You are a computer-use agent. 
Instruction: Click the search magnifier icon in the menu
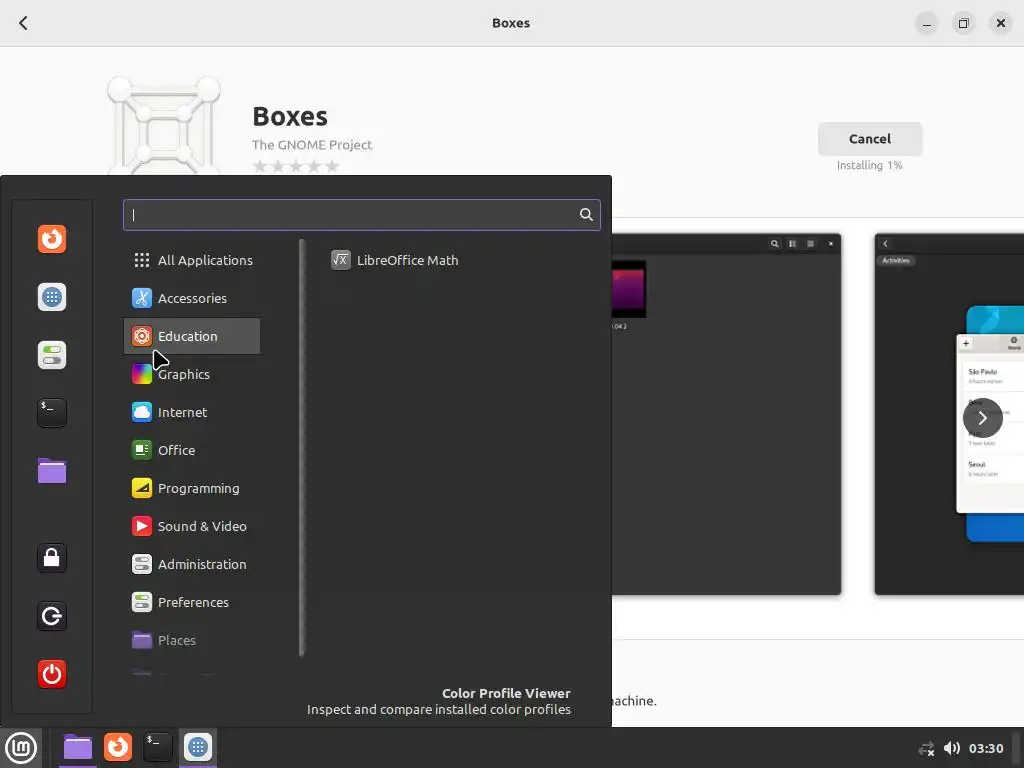tap(586, 215)
